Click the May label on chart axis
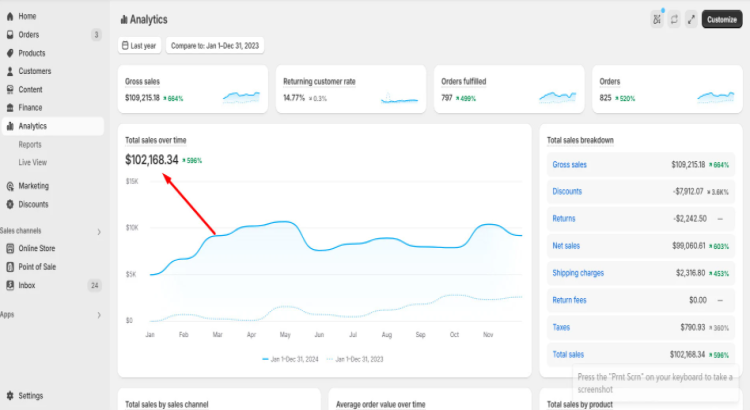 pos(285,335)
